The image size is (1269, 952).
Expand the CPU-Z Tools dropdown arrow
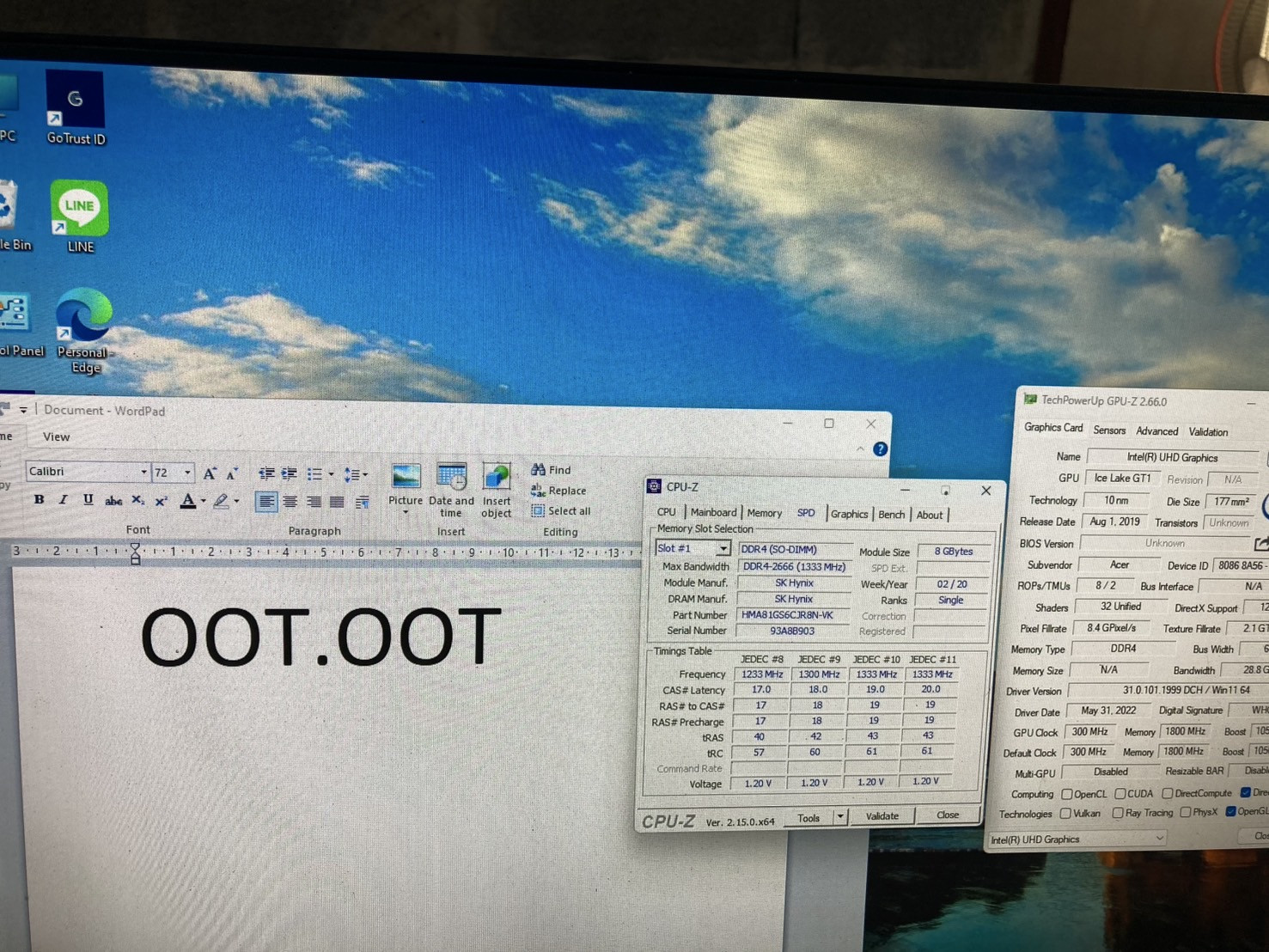[839, 816]
